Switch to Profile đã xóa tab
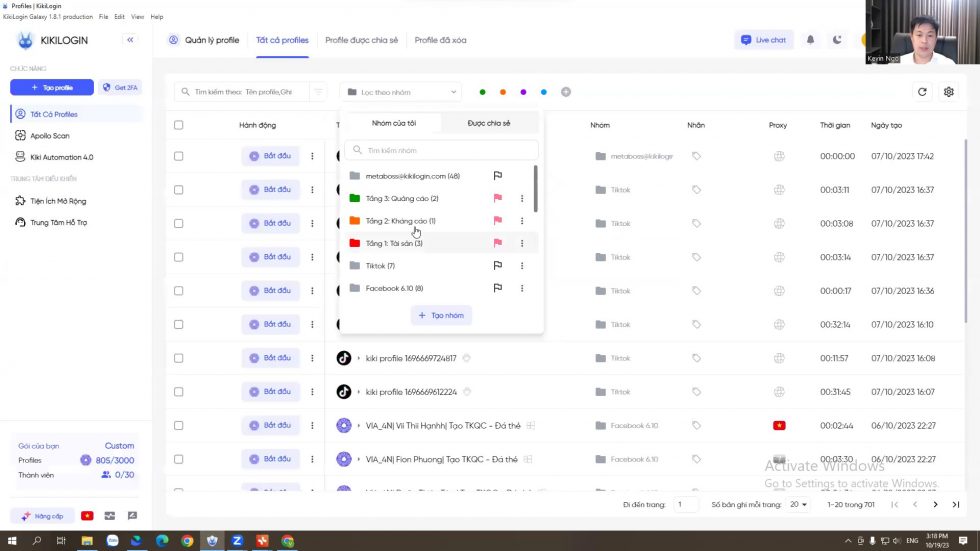Viewport: 980px width, 551px height. 440,40
